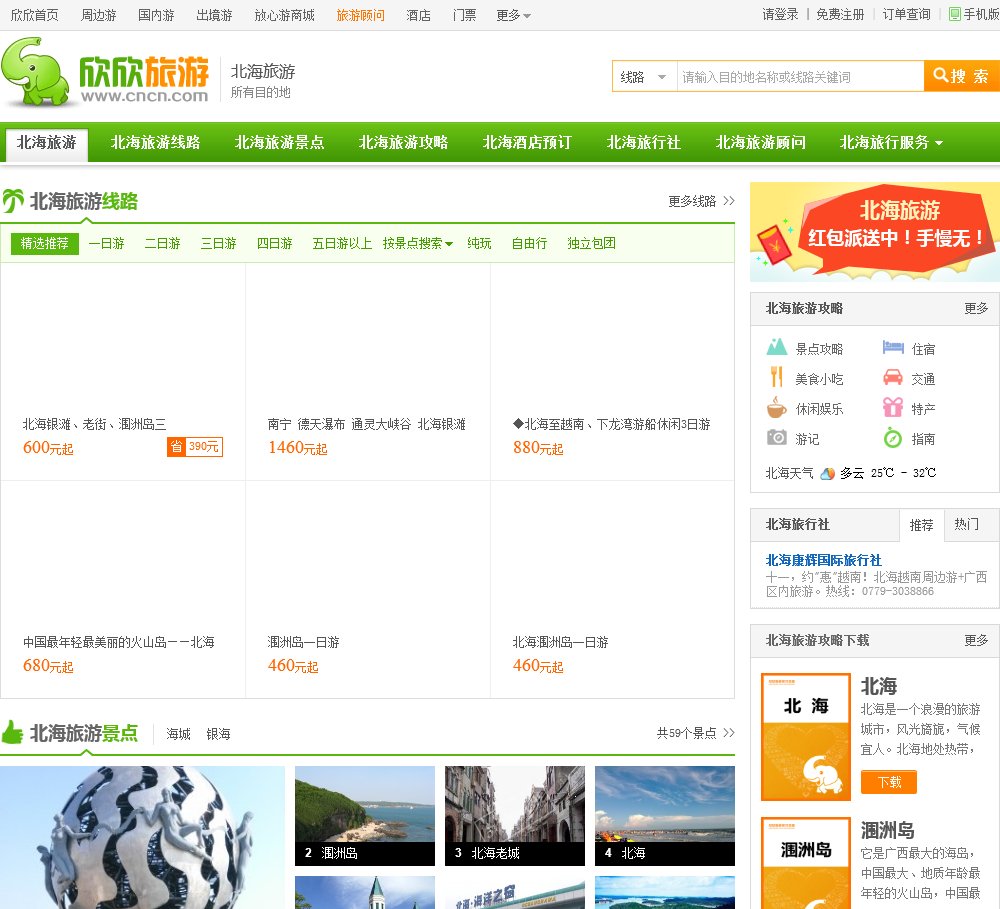Open 北海旅游线路 in green nav bar
This screenshot has width=1000, height=909.
156,142
